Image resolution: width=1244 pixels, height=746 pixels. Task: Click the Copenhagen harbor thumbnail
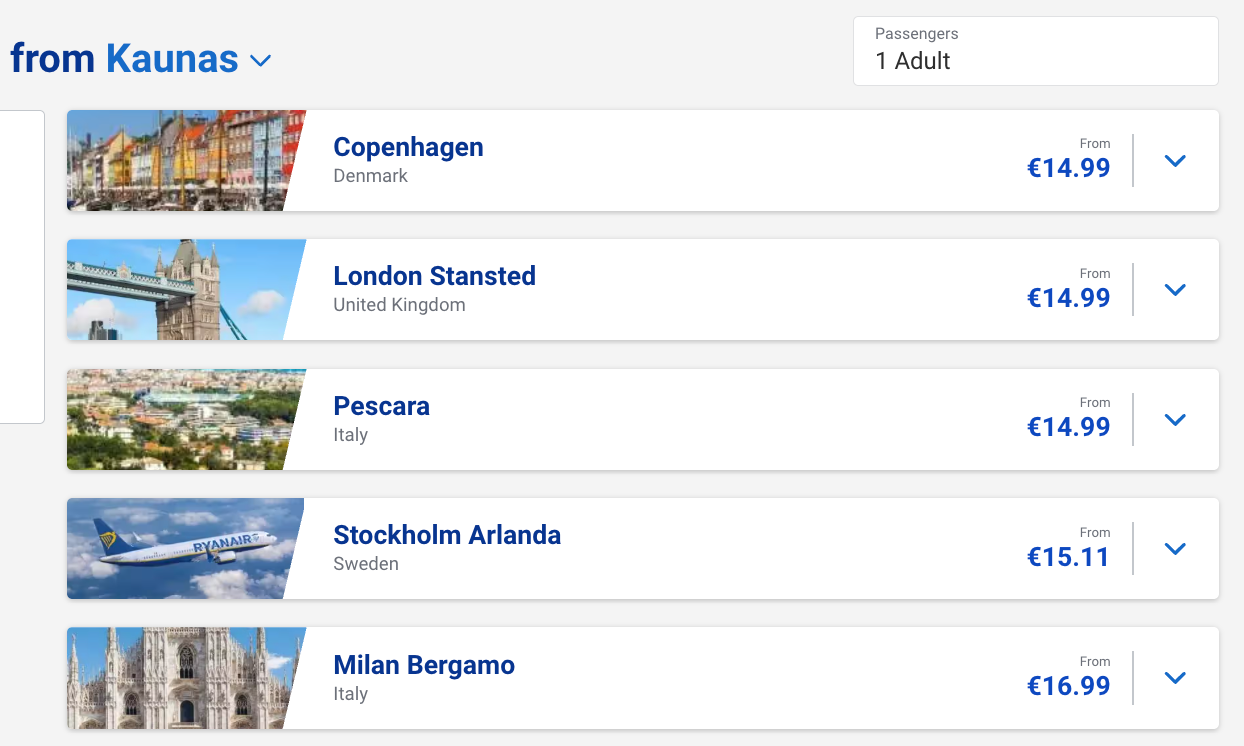pos(180,160)
